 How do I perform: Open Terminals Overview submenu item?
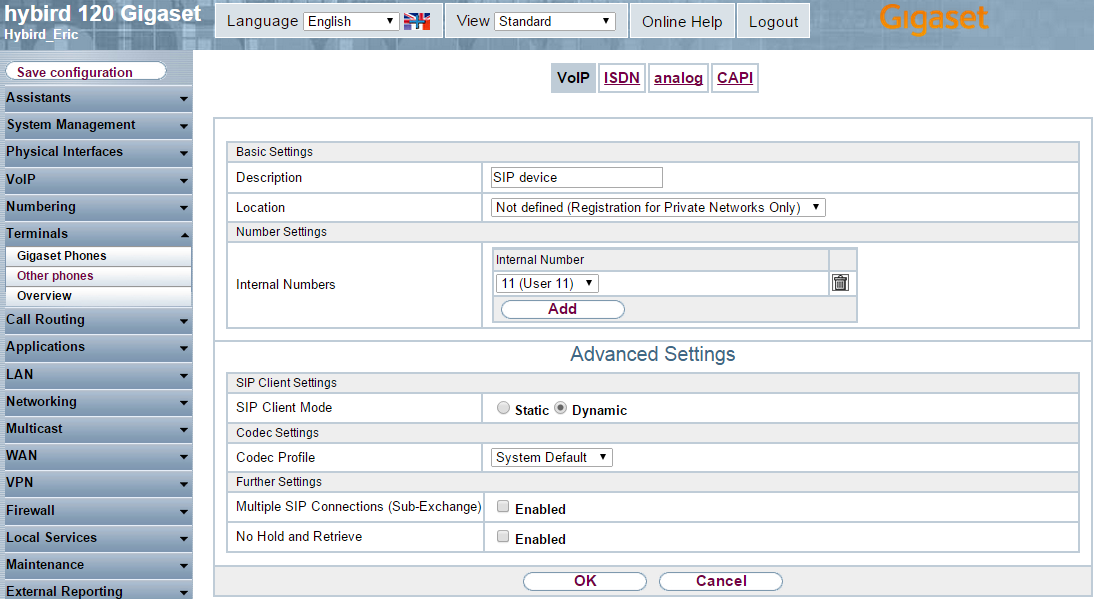98,296
